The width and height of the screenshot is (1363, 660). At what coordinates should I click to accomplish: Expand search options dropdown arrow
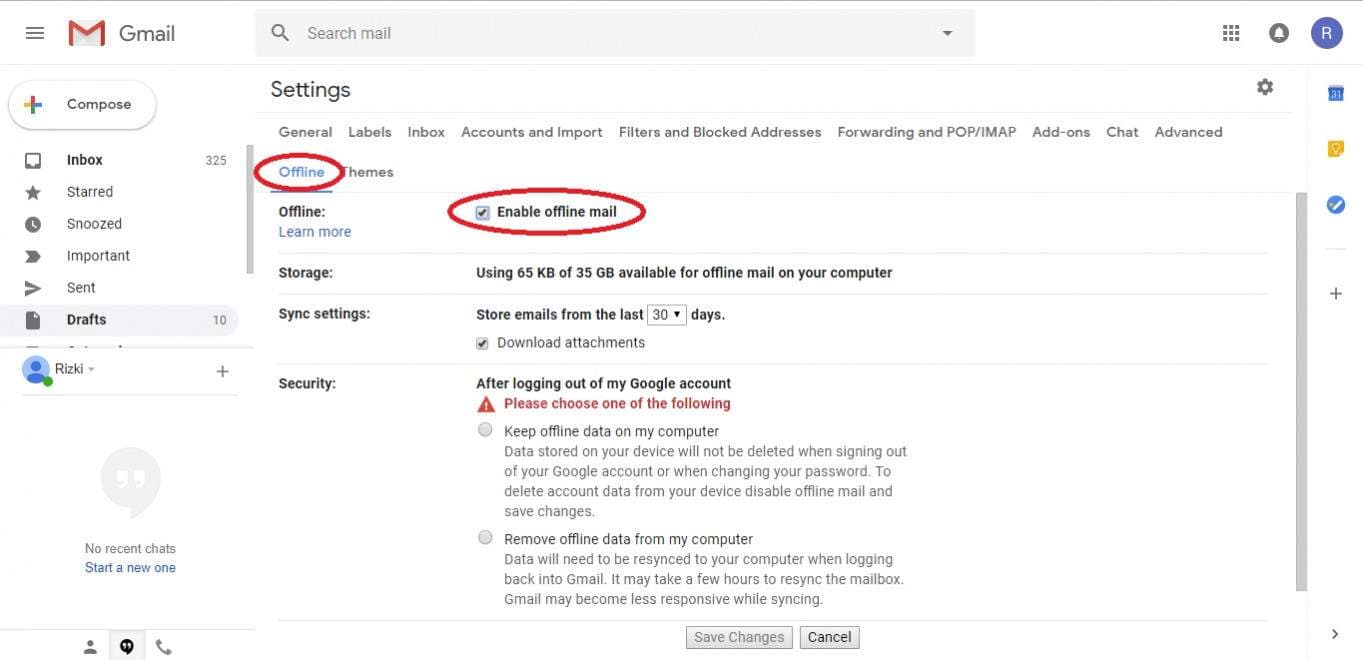point(947,33)
